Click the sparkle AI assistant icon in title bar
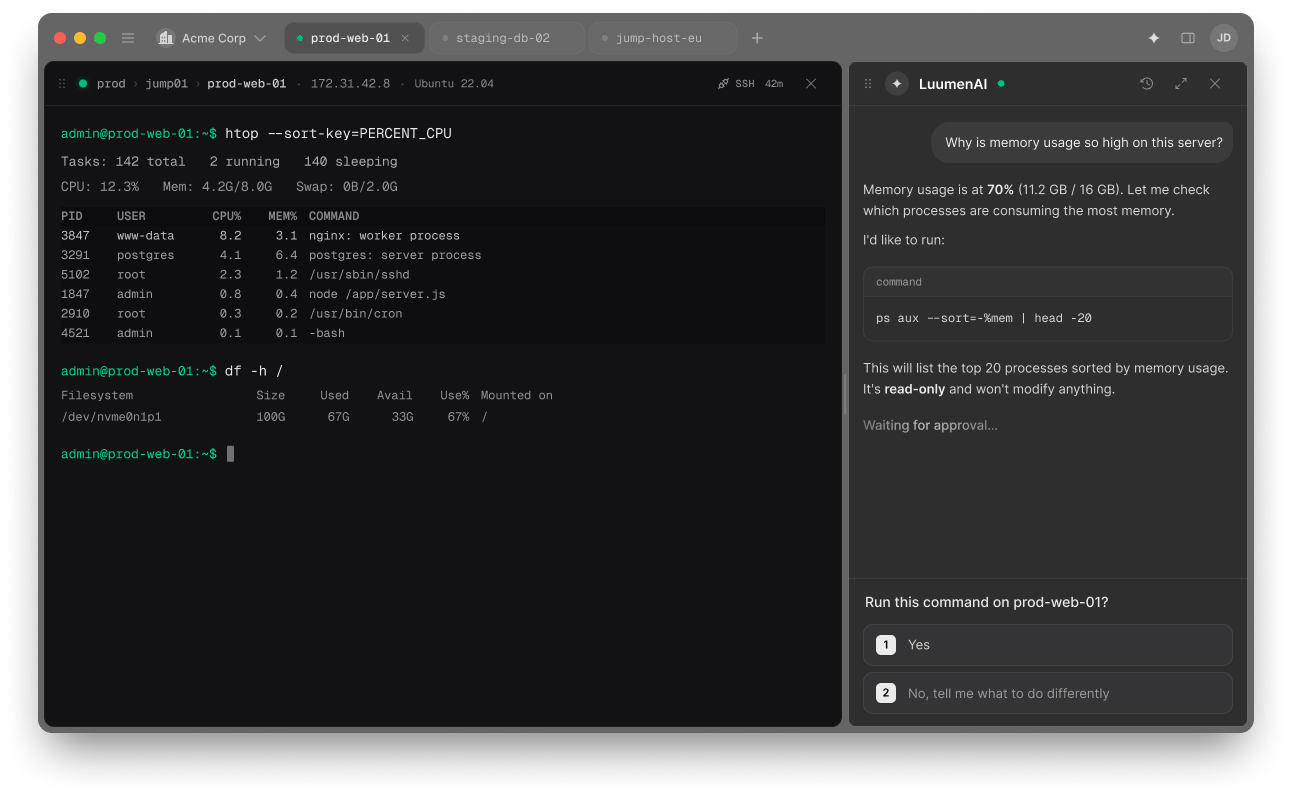This screenshot has height=796, width=1292. click(x=1154, y=38)
